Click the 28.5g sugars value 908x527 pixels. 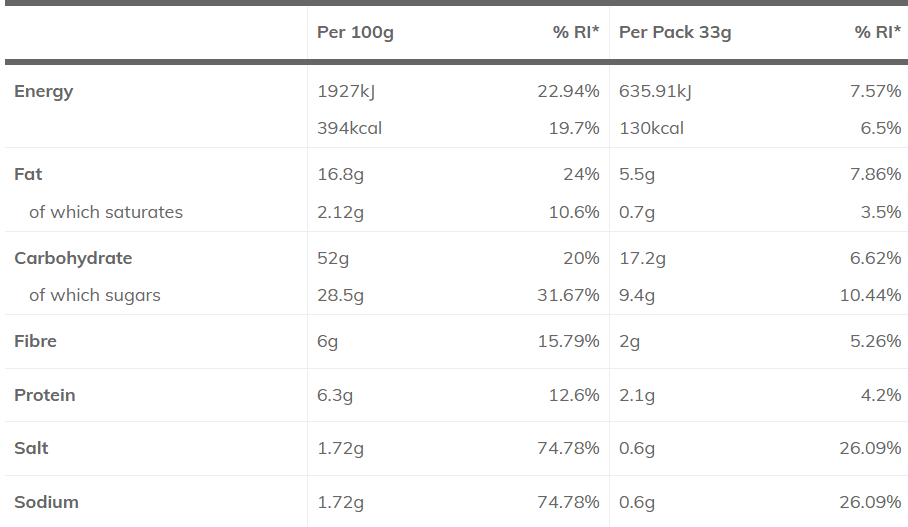(340, 295)
